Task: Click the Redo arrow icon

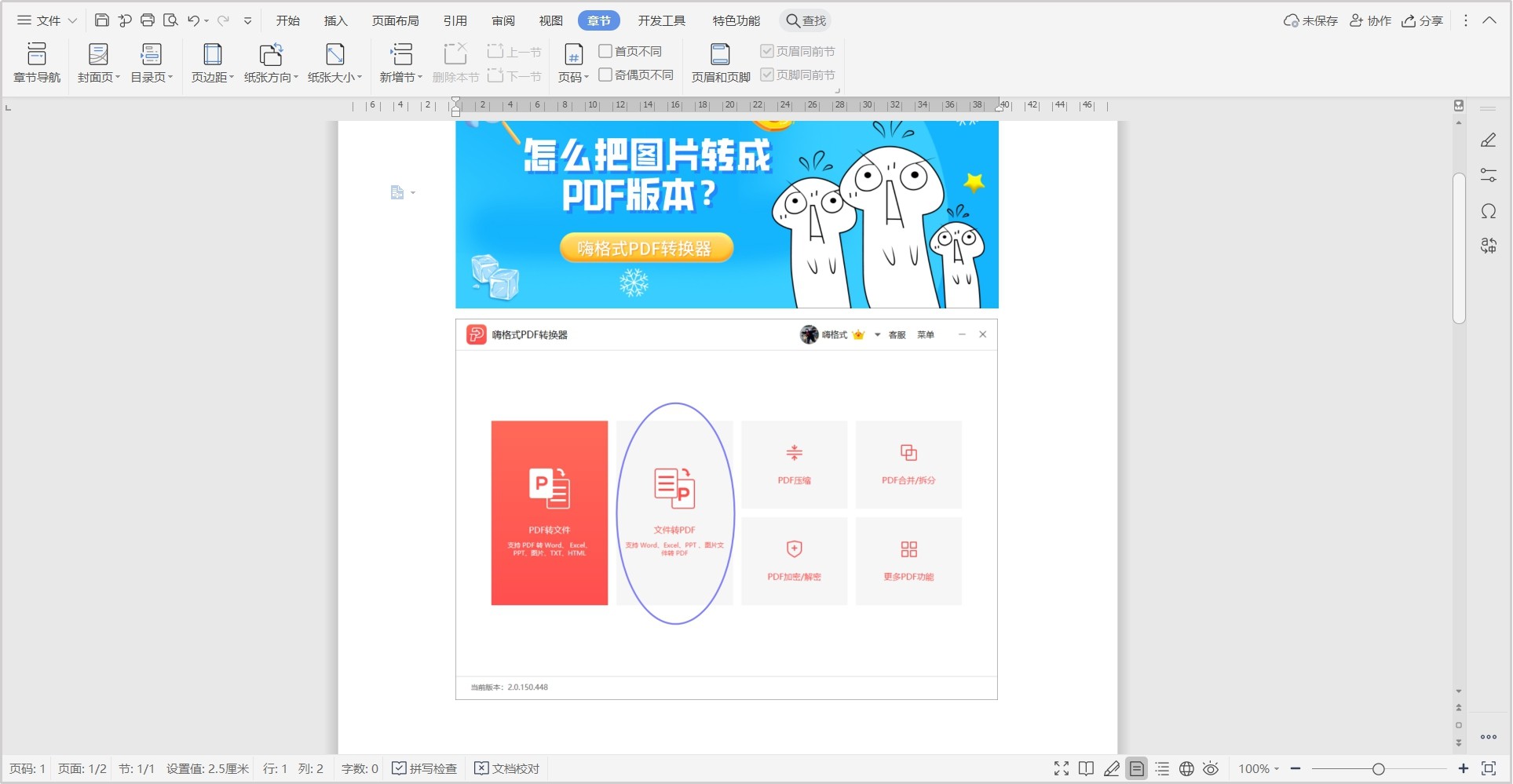Action: 223,20
